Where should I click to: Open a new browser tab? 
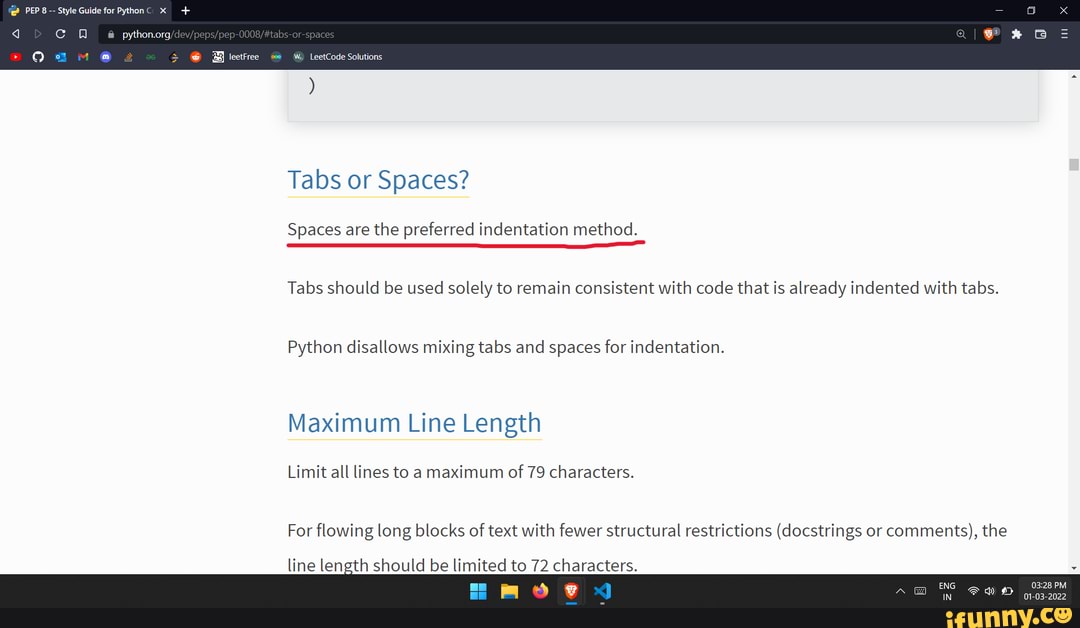(x=186, y=11)
